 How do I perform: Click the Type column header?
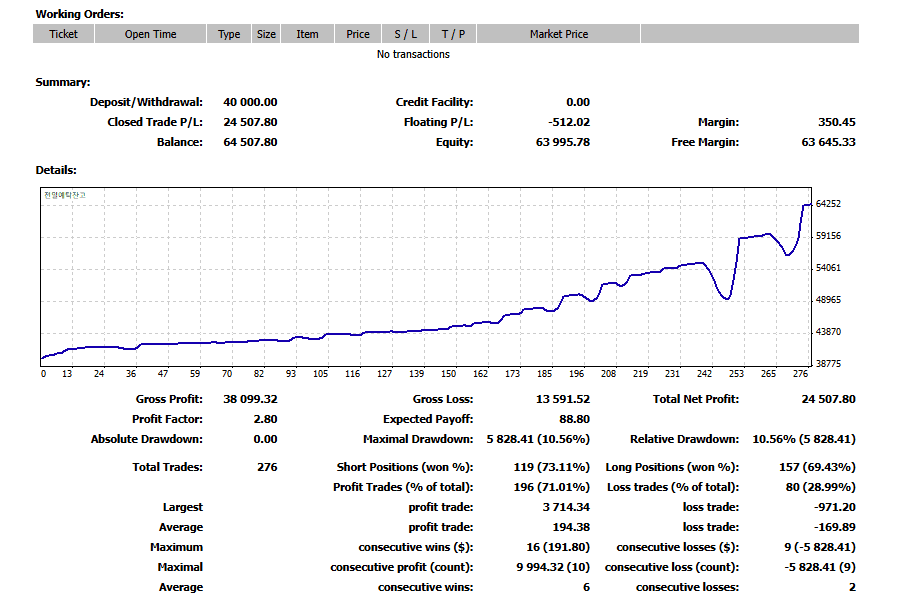(229, 34)
